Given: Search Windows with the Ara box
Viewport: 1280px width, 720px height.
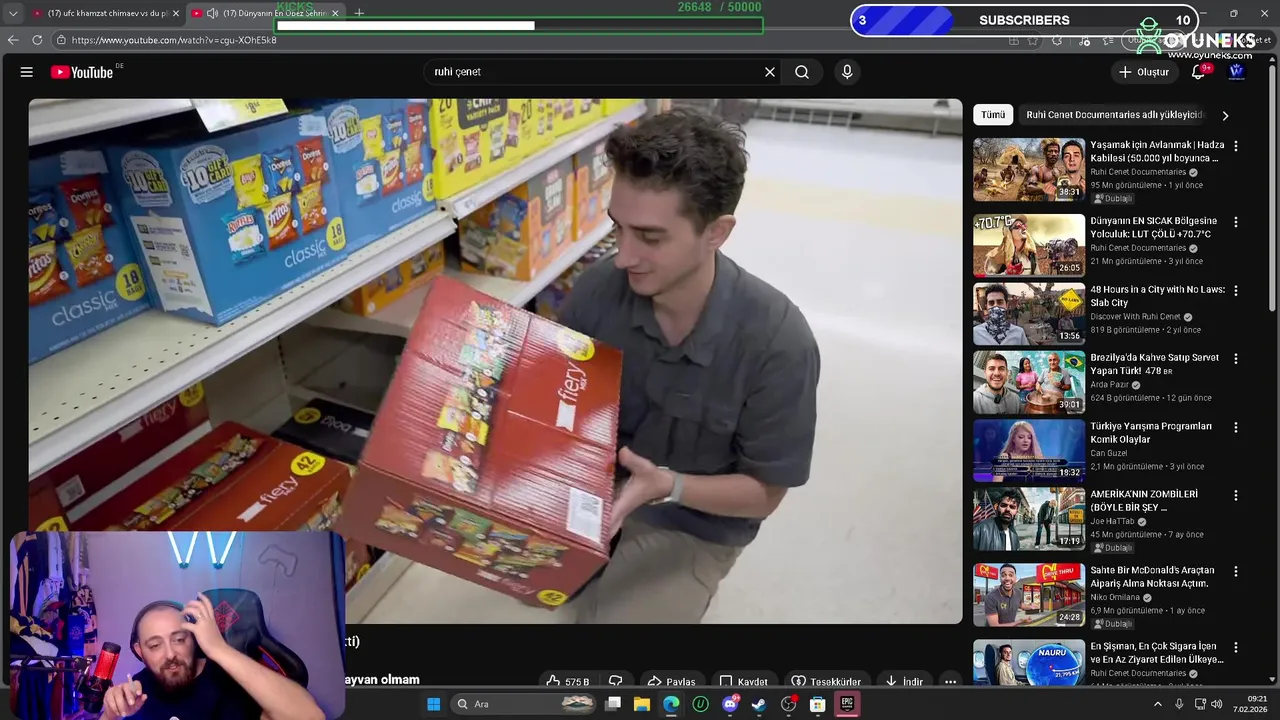Looking at the screenshot, I should coord(524,704).
